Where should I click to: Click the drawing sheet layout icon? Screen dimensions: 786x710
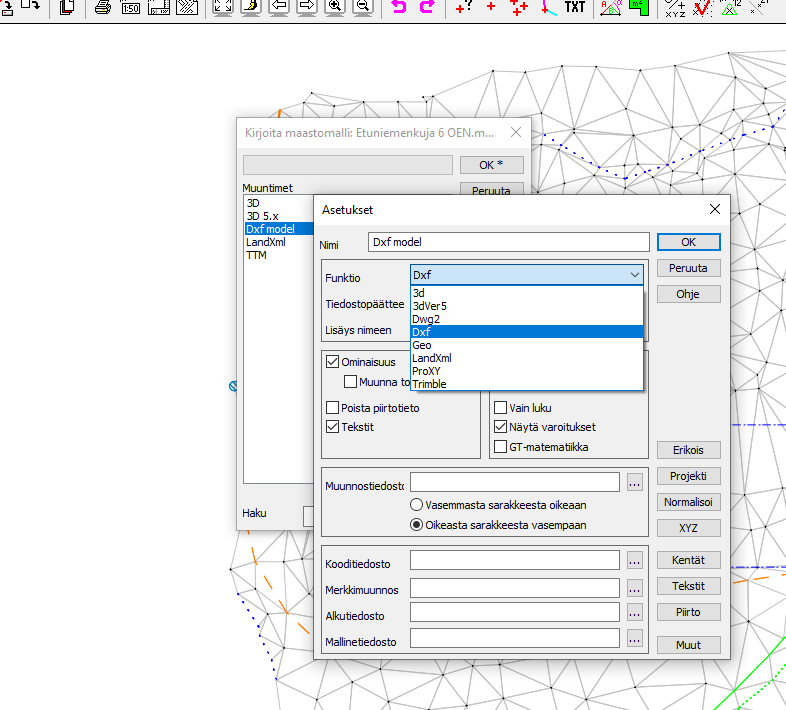(158, 7)
